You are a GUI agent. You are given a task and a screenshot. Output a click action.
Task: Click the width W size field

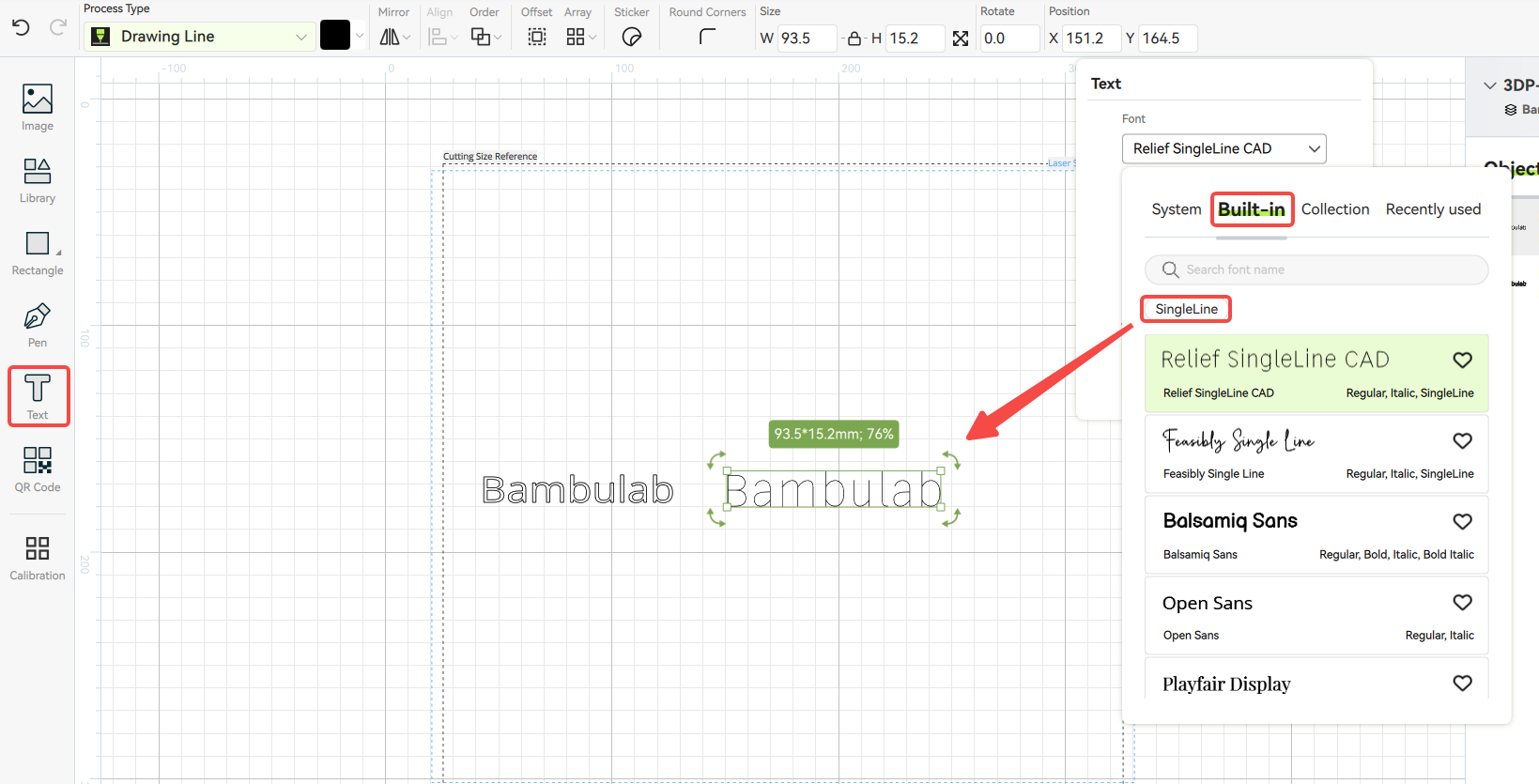[806, 38]
